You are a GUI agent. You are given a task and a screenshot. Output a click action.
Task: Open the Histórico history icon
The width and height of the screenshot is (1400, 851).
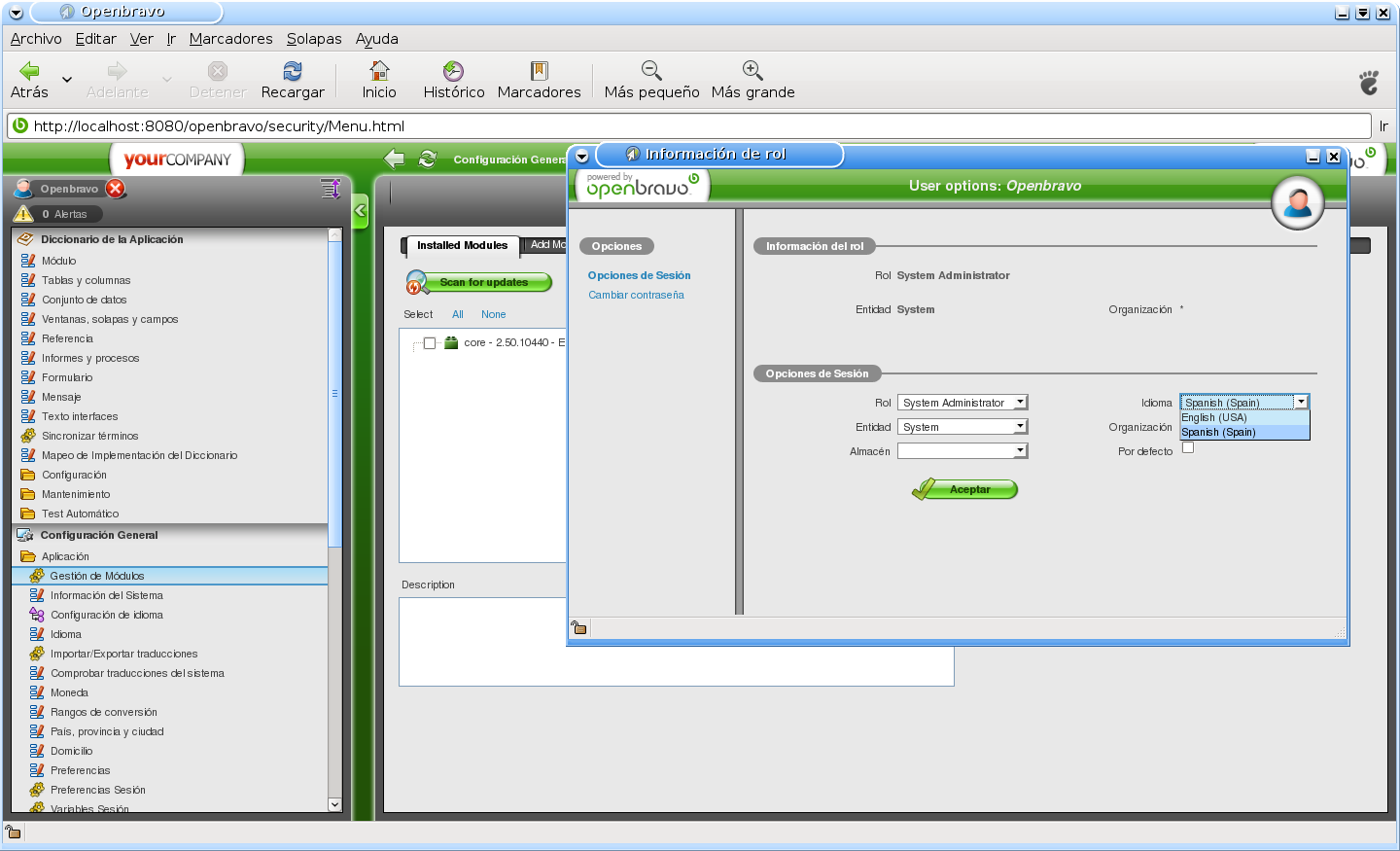tap(453, 71)
